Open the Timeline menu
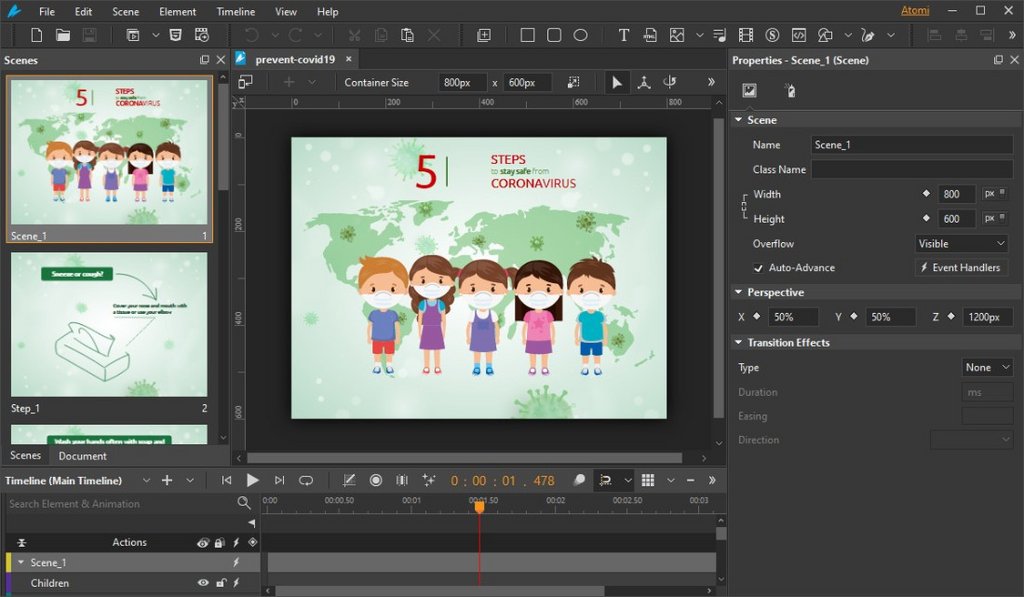The image size is (1024, 597). [235, 12]
